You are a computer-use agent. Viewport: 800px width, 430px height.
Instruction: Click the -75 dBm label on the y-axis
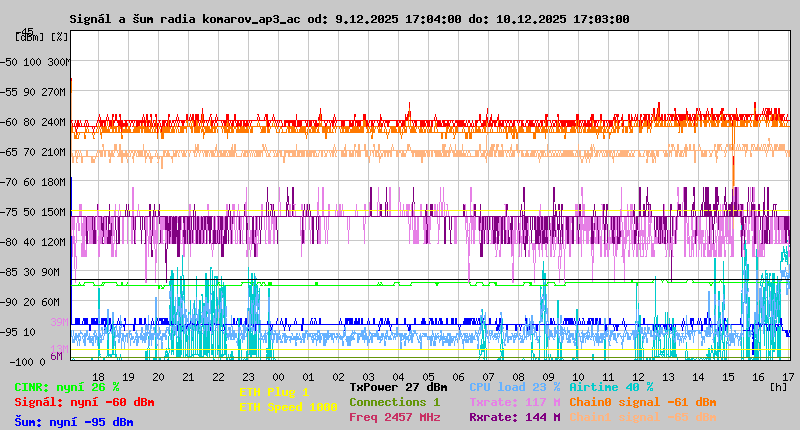[x=13, y=212]
